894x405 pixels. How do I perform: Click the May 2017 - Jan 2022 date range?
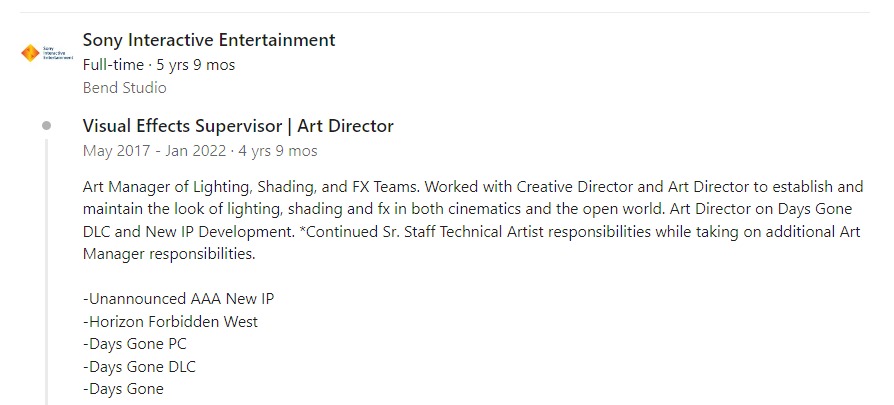(153, 151)
